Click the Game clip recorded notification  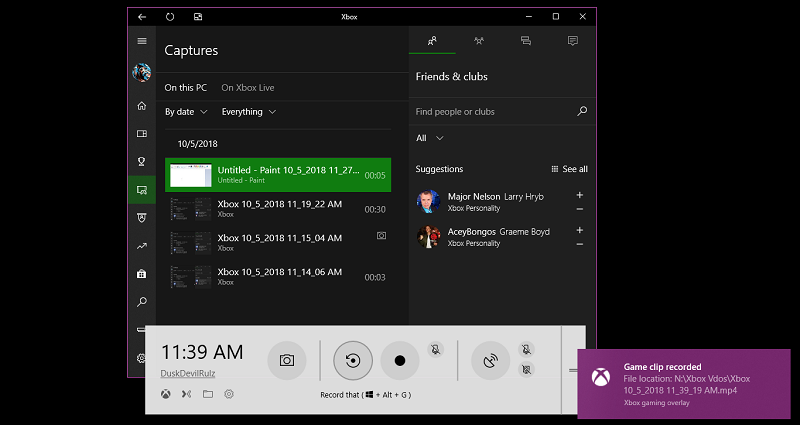(684, 384)
